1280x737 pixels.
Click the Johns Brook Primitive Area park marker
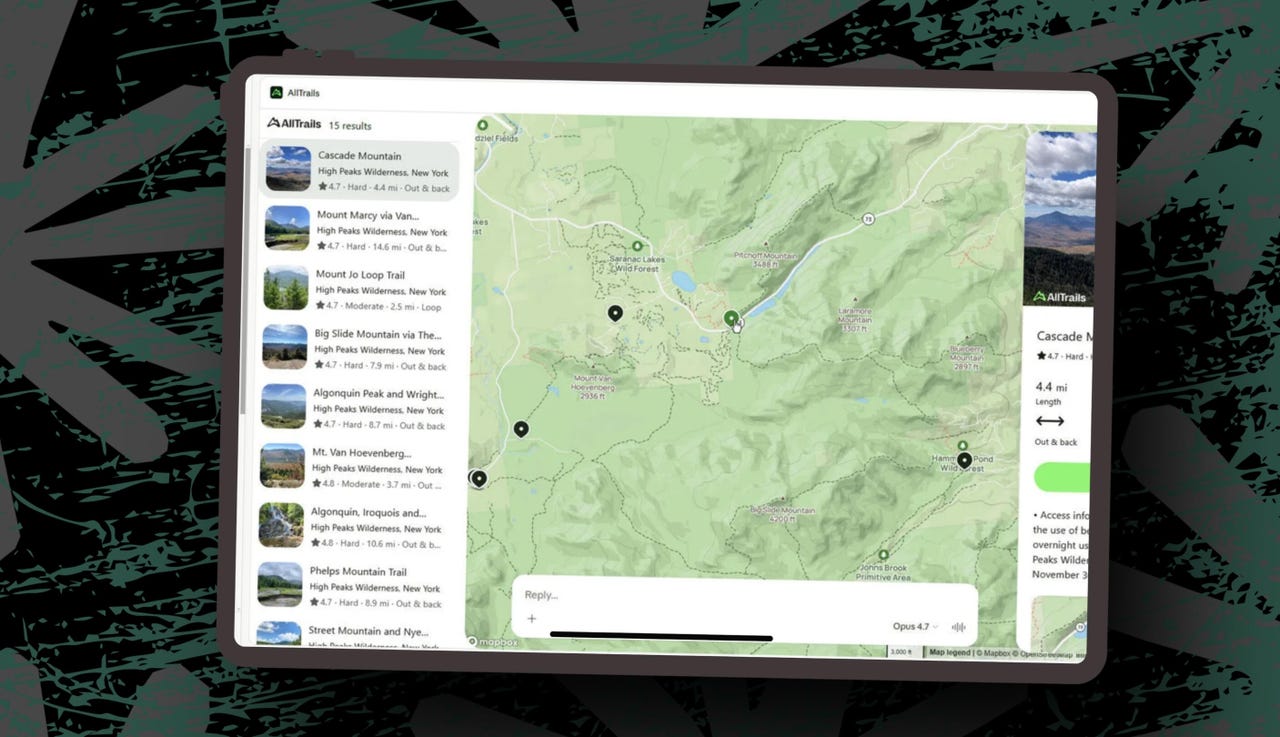883,554
